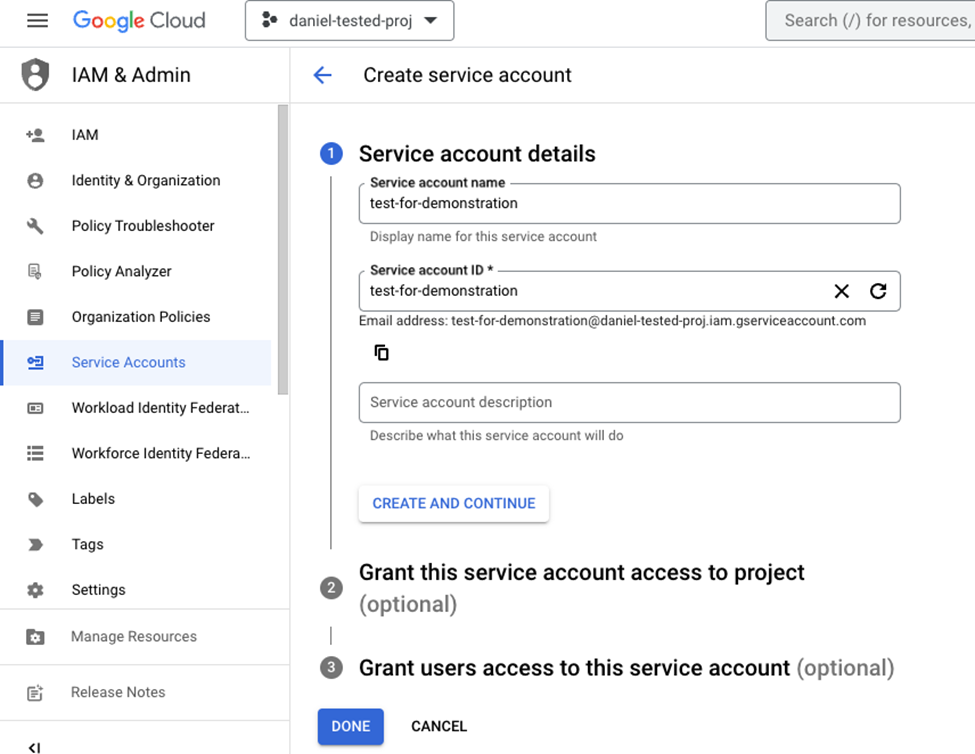Open Release Notes

click(118, 692)
